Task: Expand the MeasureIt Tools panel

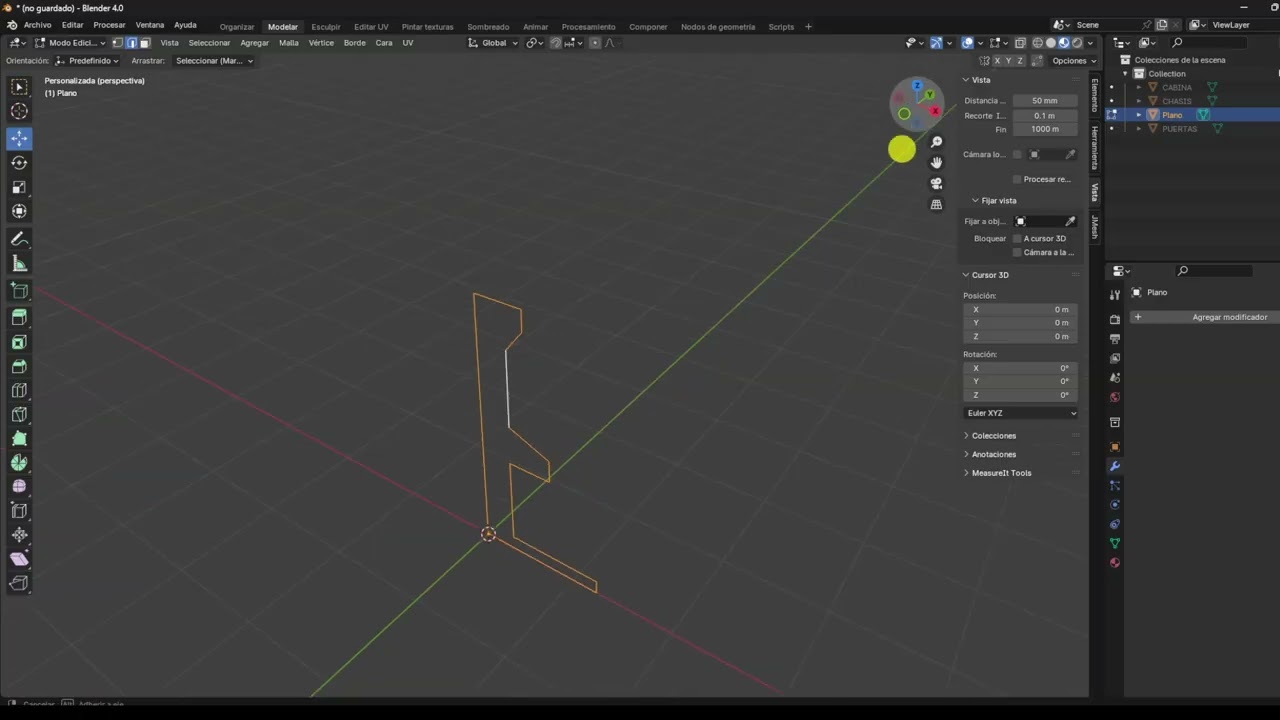Action: (x=1001, y=473)
